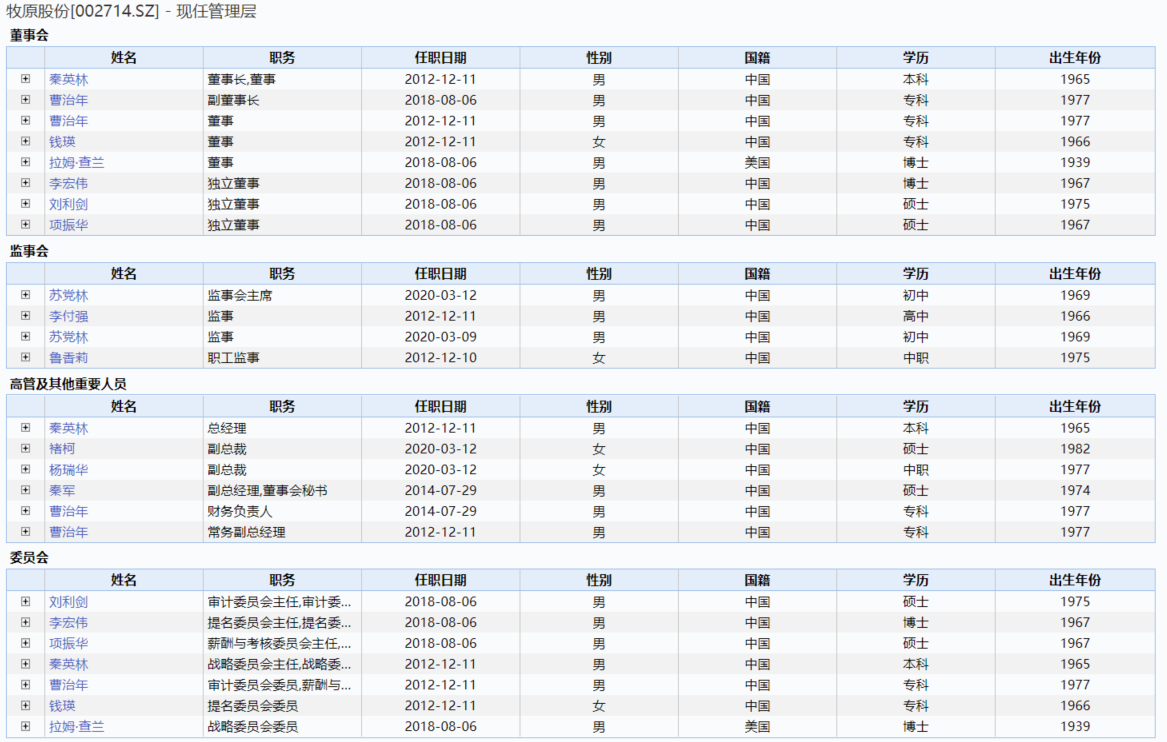This screenshot has height=742, width=1167.
Task: Select the 高中 education cell
Action: [915, 316]
